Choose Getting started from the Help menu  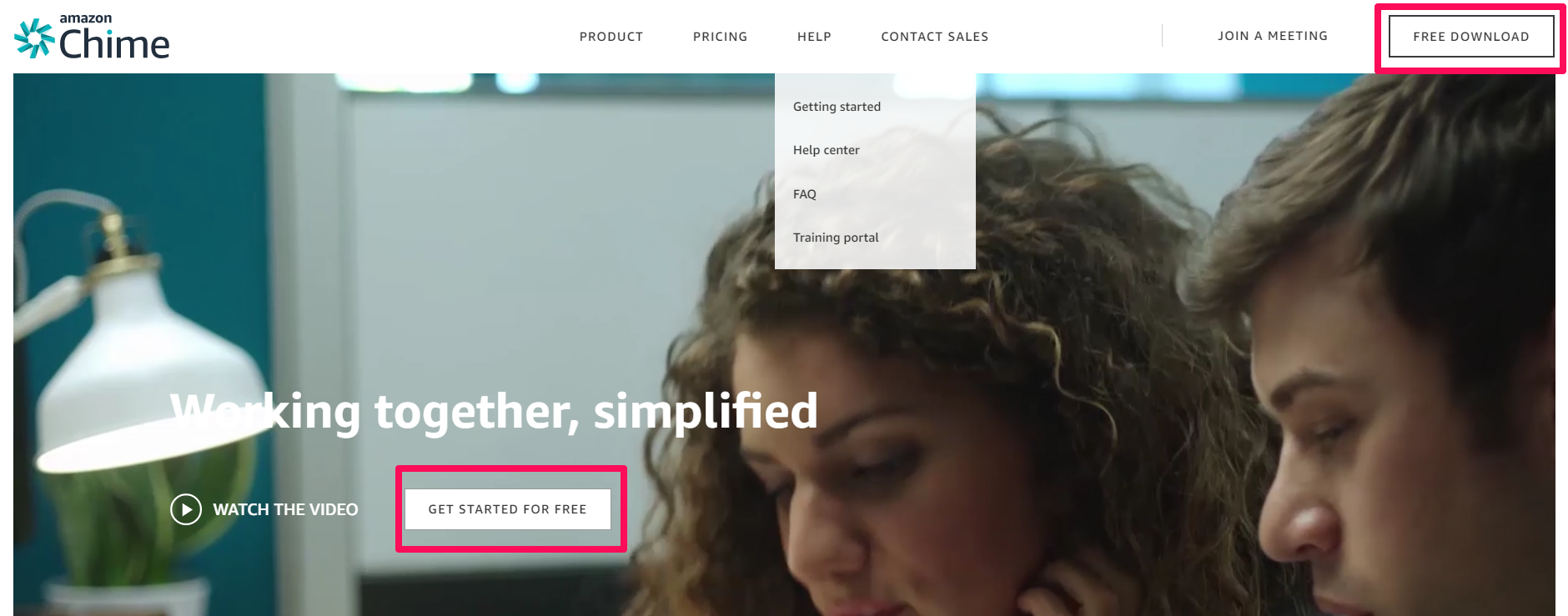point(837,107)
